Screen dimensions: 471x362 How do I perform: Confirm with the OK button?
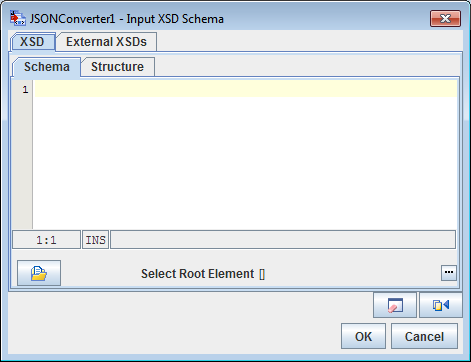pos(363,336)
